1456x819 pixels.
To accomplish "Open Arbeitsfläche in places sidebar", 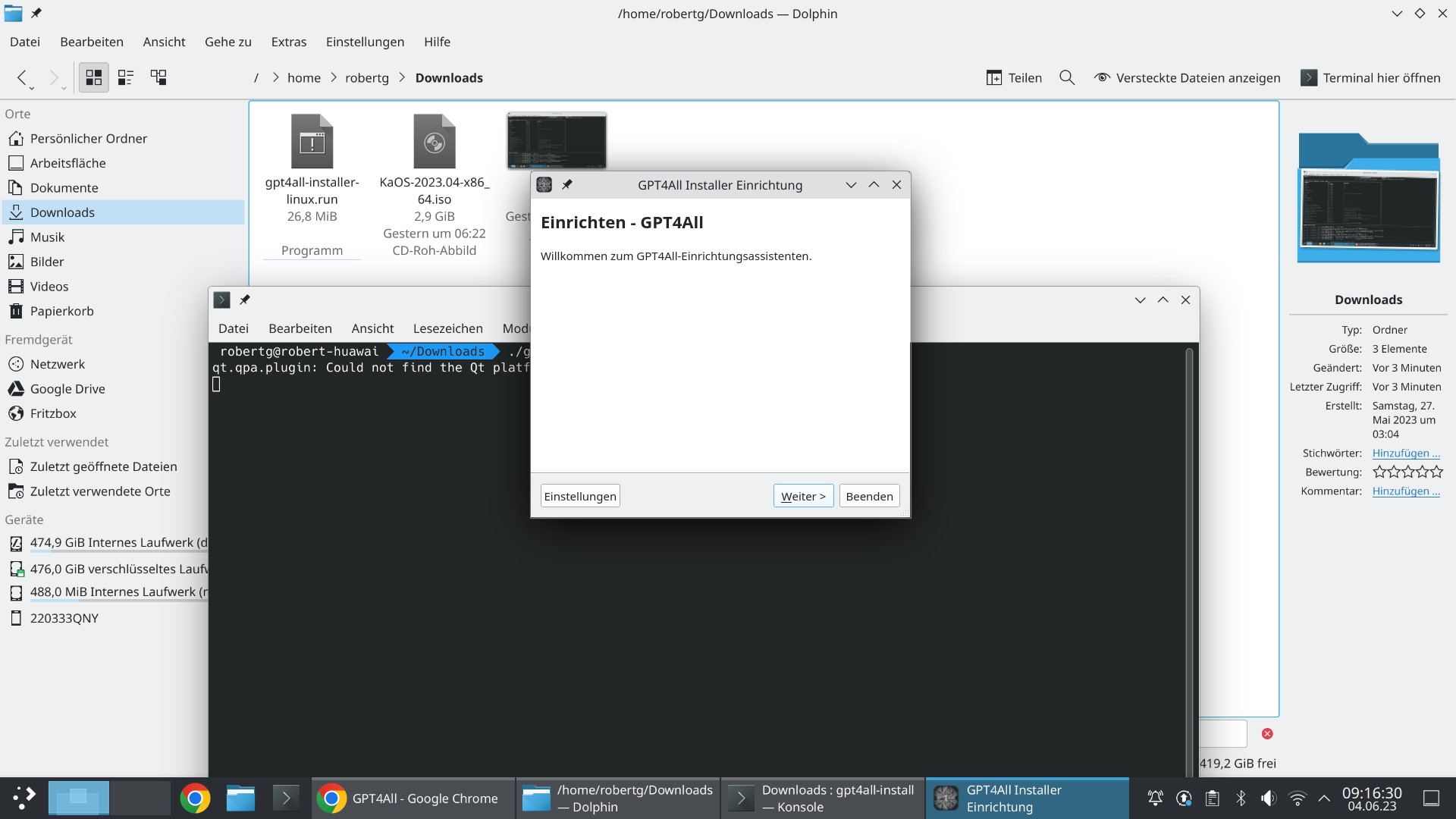I will (x=124, y=163).
